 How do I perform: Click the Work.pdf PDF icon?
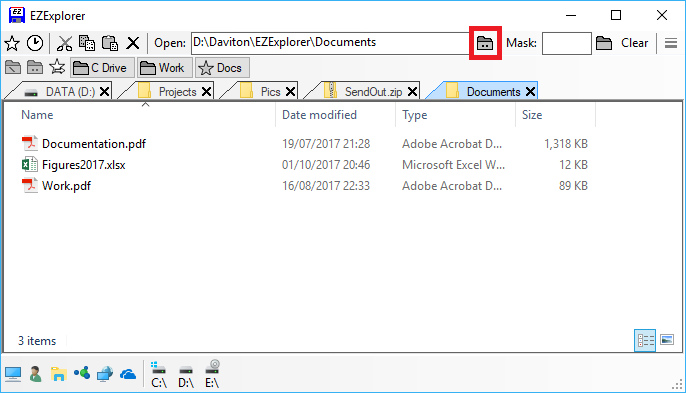point(30,185)
